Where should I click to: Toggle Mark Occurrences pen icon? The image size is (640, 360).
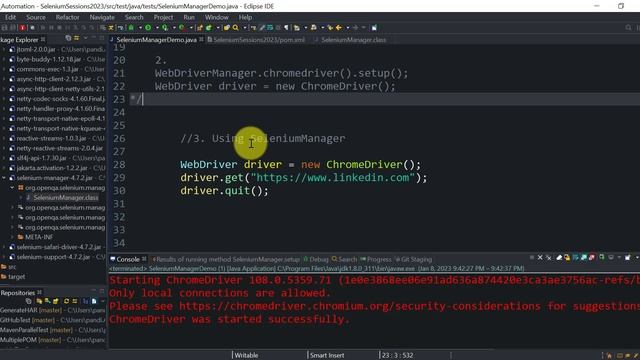coord(262,28)
